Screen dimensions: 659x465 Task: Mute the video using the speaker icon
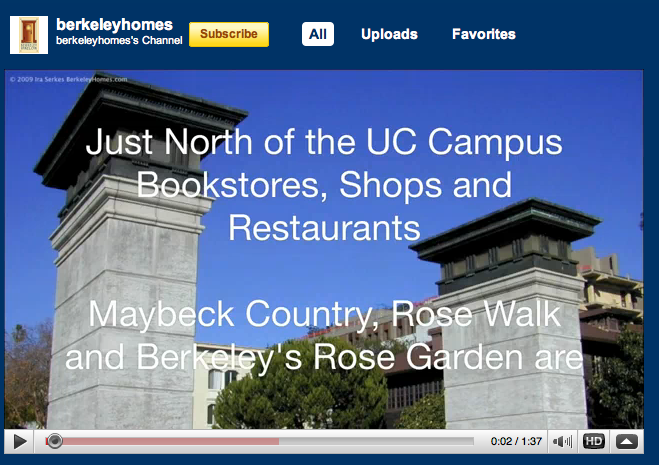tap(563, 441)
